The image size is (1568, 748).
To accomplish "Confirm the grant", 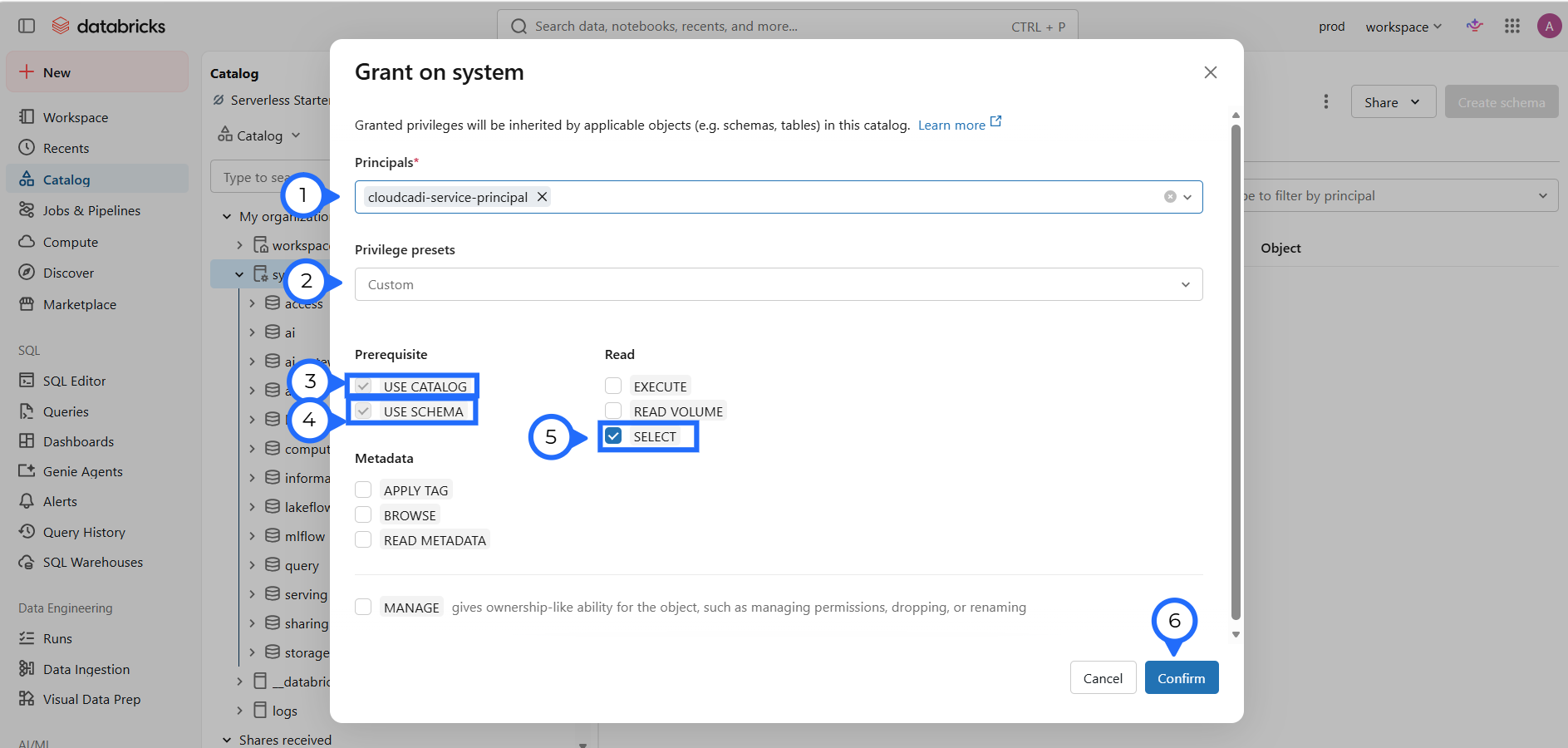I will coord(1182,678).
